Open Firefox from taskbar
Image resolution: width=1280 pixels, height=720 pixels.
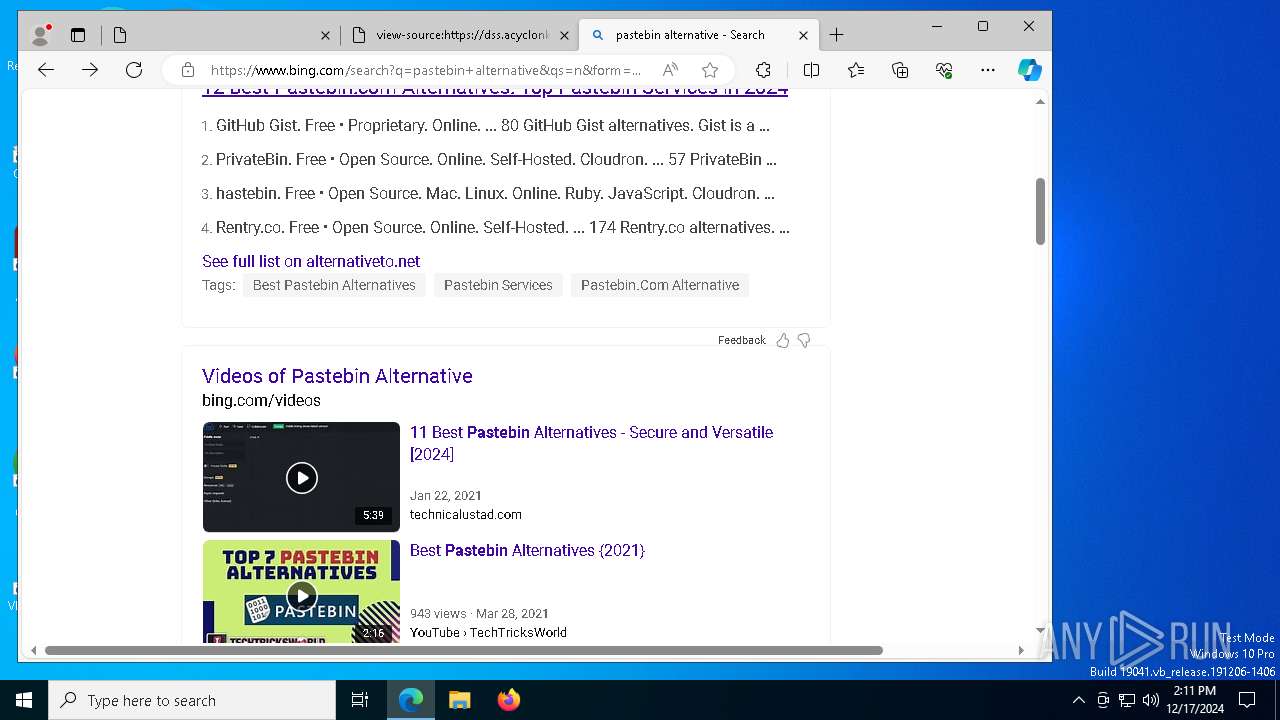coord(508,700)
